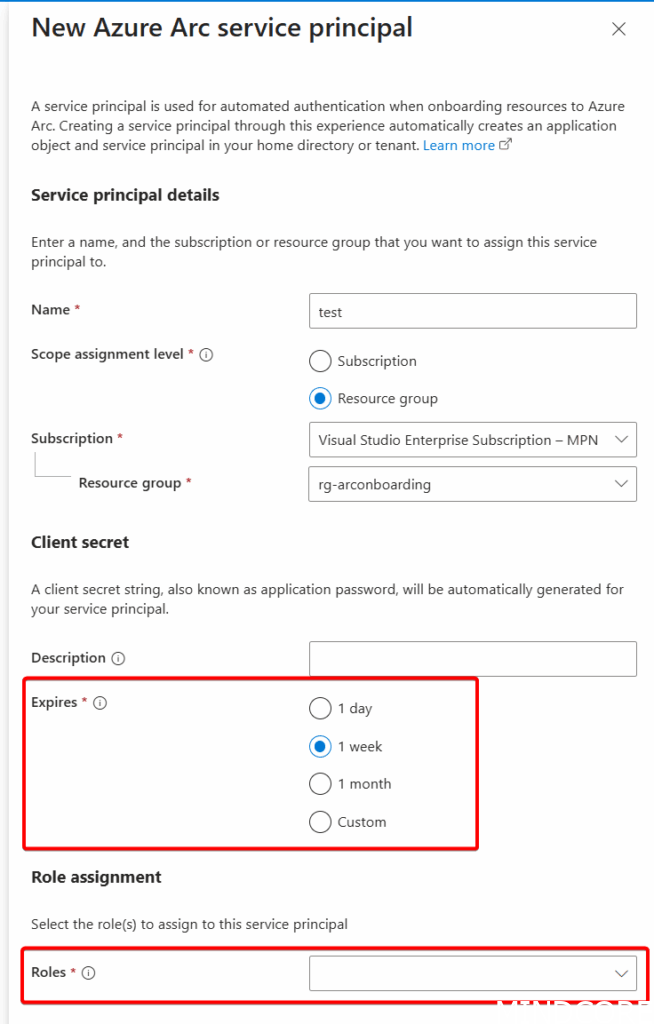Click the empty Description field
This screenshot has width=654, height=1024.
point(472,658)
